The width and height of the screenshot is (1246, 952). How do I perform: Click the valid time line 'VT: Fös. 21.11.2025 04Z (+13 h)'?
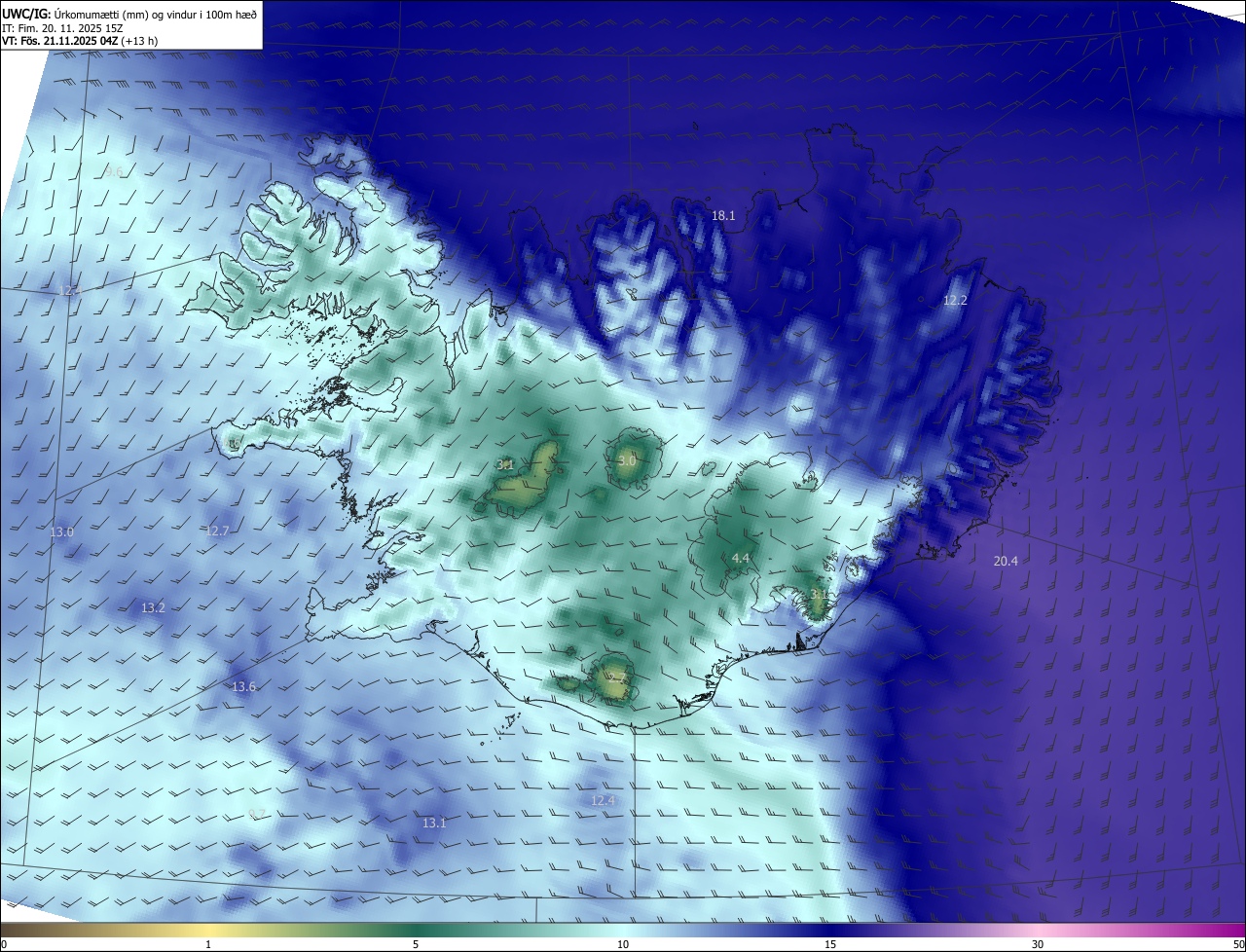pyautogui.click(x=80, y=41)
